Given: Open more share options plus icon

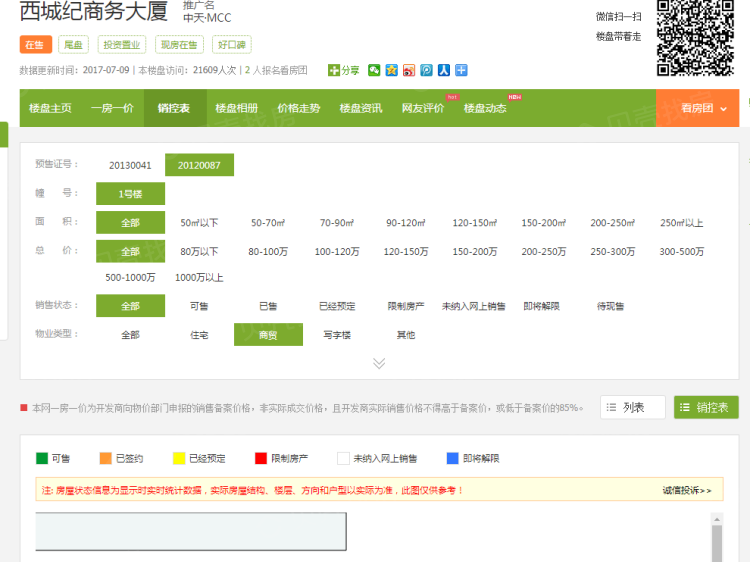Looking at the screenshot, I should (461, 70).
